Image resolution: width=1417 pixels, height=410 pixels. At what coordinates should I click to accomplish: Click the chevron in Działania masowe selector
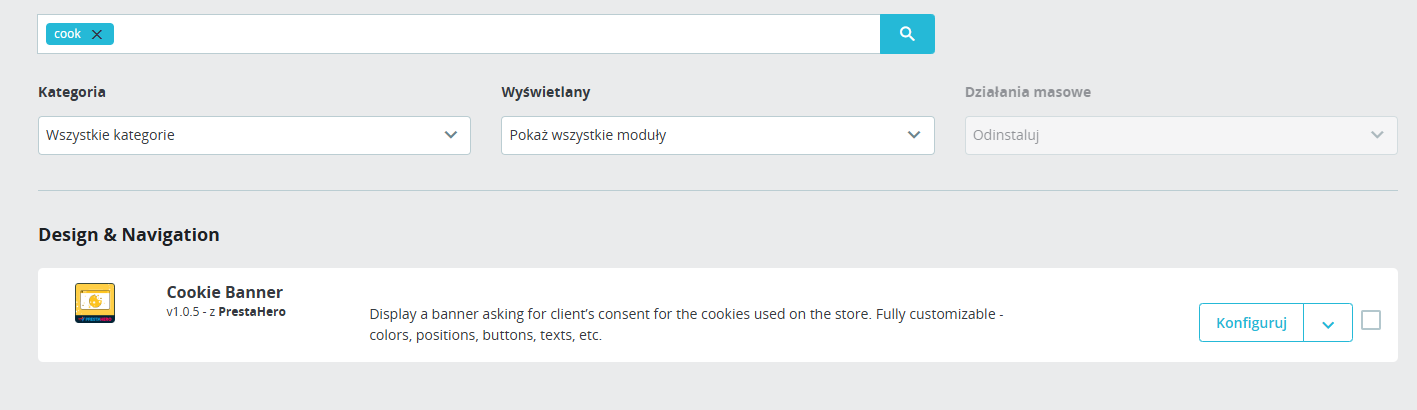click(1377, 135)
